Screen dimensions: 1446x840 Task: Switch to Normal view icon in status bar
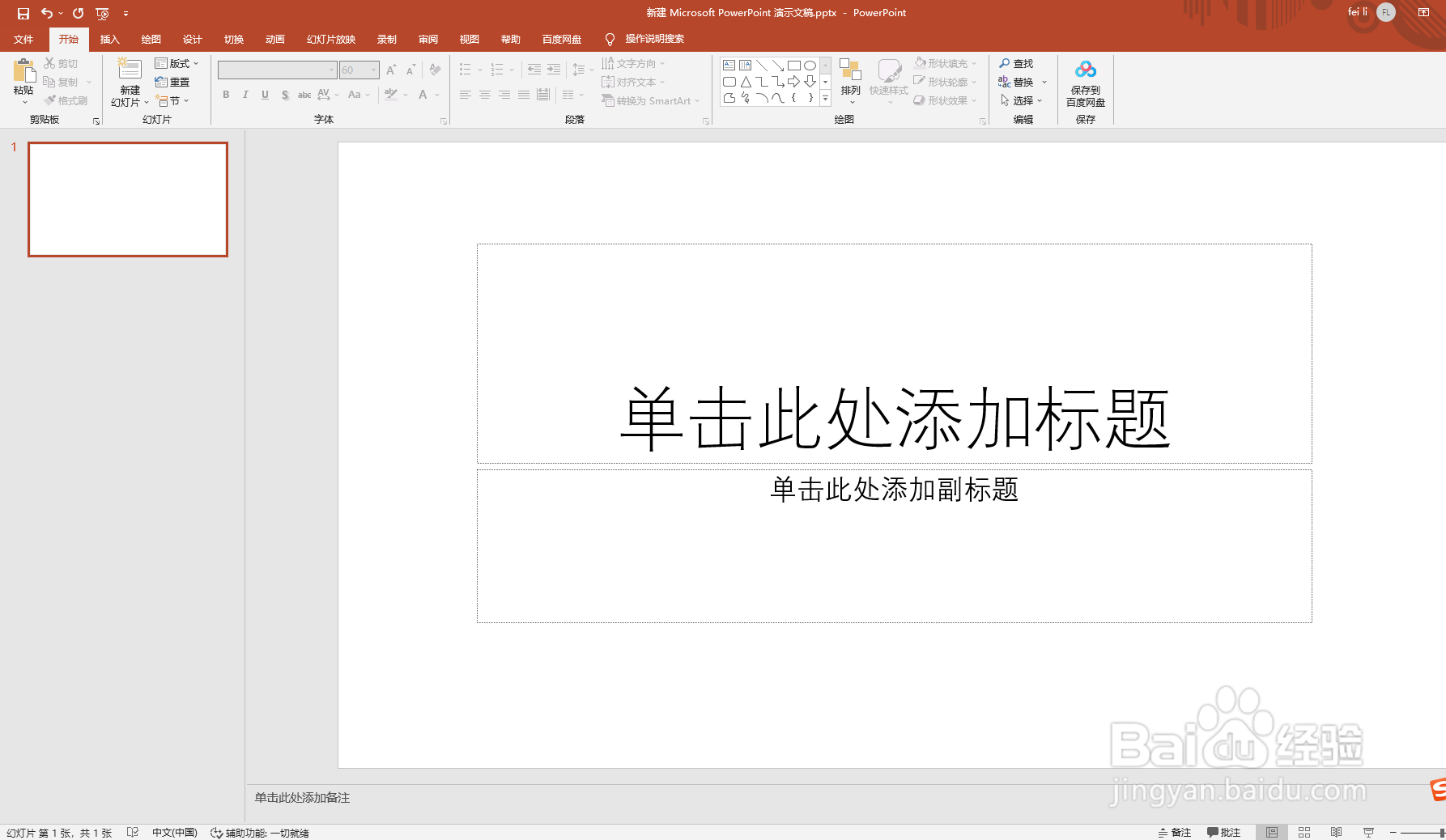click(x=1272, y=833)
